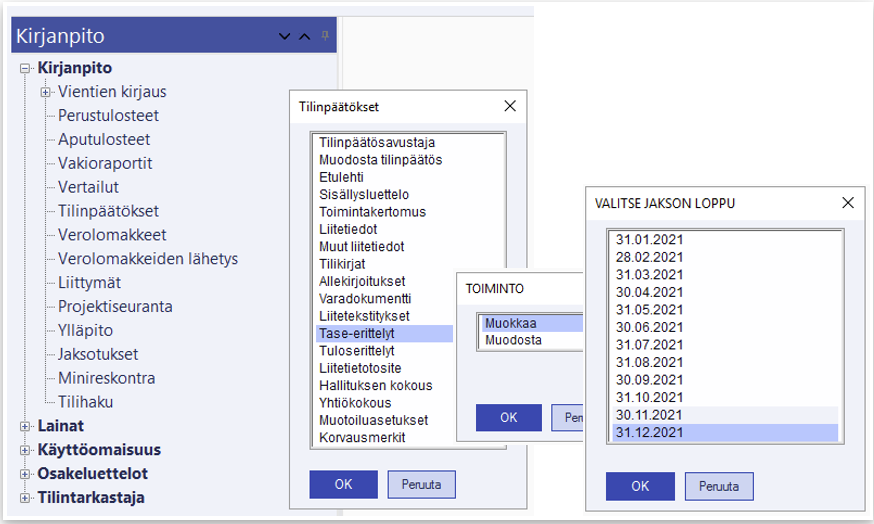
Task: Expand the Lainat tree node
Action: coord(25,426)
